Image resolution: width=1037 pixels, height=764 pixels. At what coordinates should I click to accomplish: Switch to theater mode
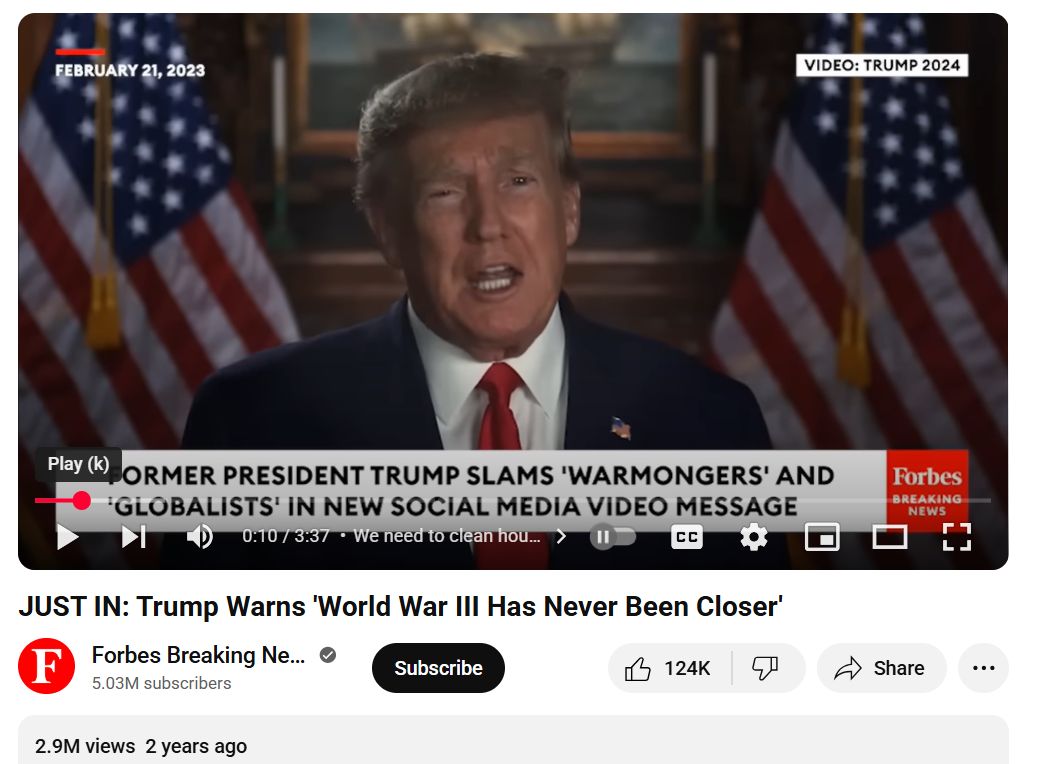coord(890,536)
